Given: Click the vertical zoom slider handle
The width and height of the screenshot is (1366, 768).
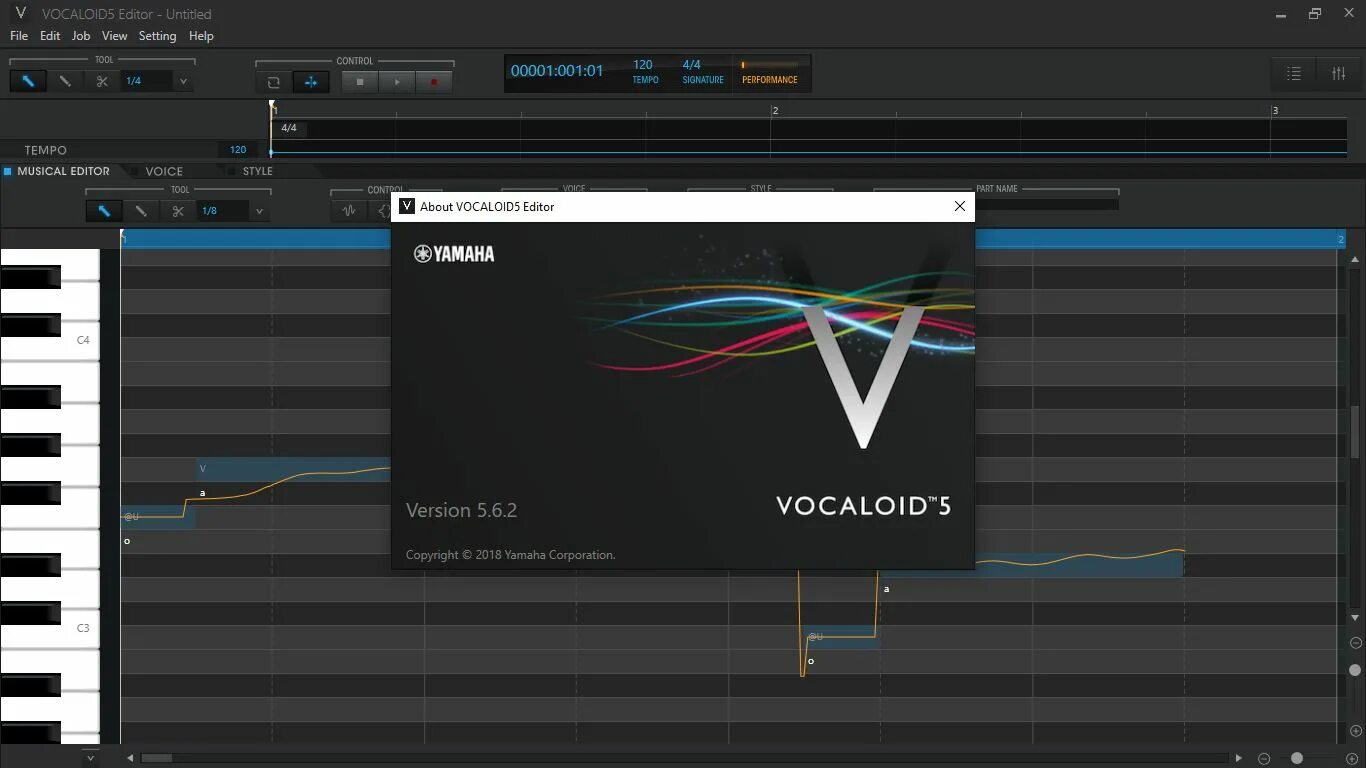Looking at the screenshot, I should (1356, 670).
